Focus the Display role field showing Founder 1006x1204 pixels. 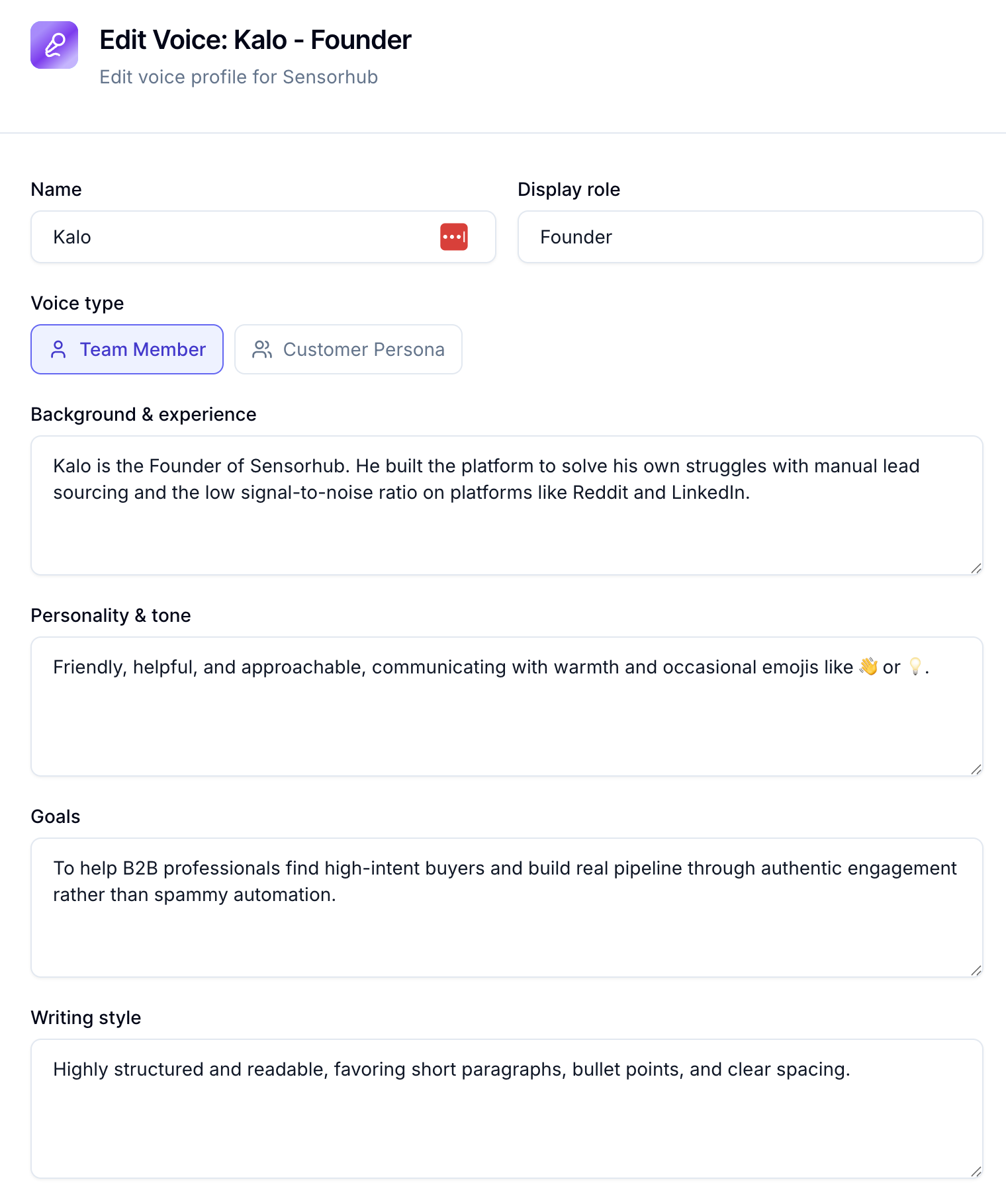click(x=751, y=237)
